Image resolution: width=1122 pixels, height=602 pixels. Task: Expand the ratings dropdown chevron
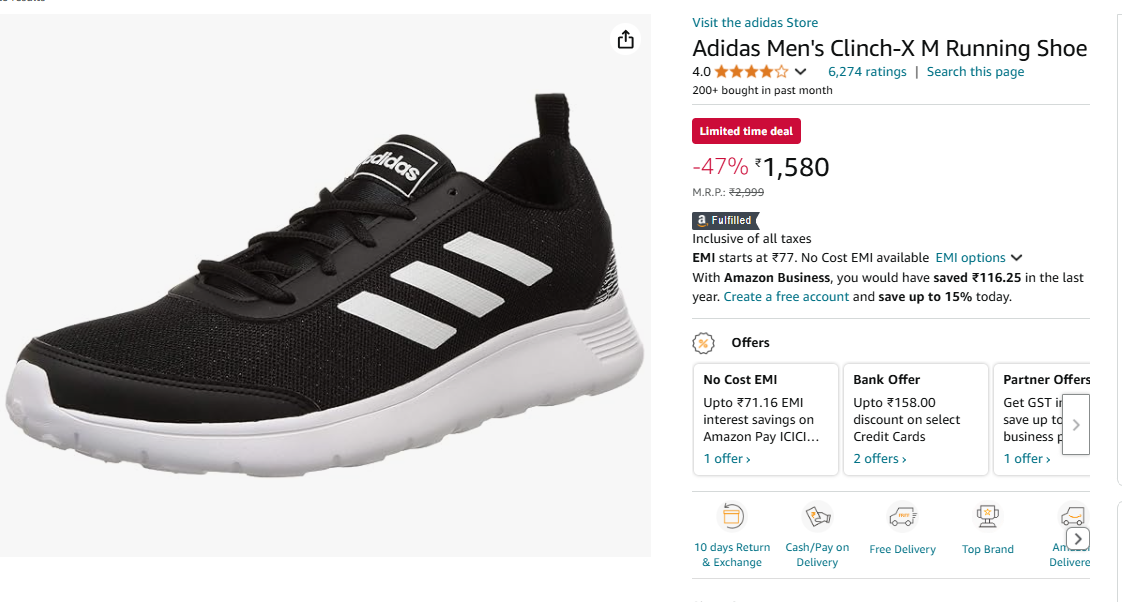coord(800,72)
